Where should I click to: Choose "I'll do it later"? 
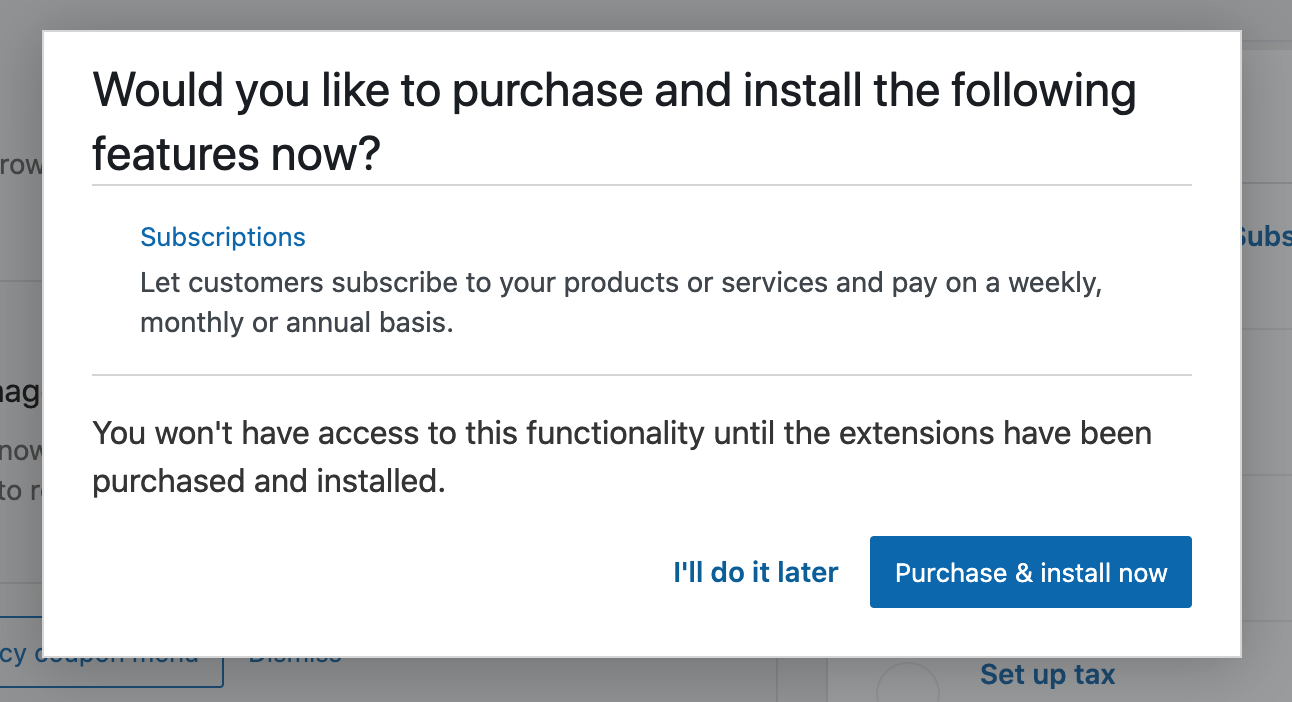[x=756, y=572]
